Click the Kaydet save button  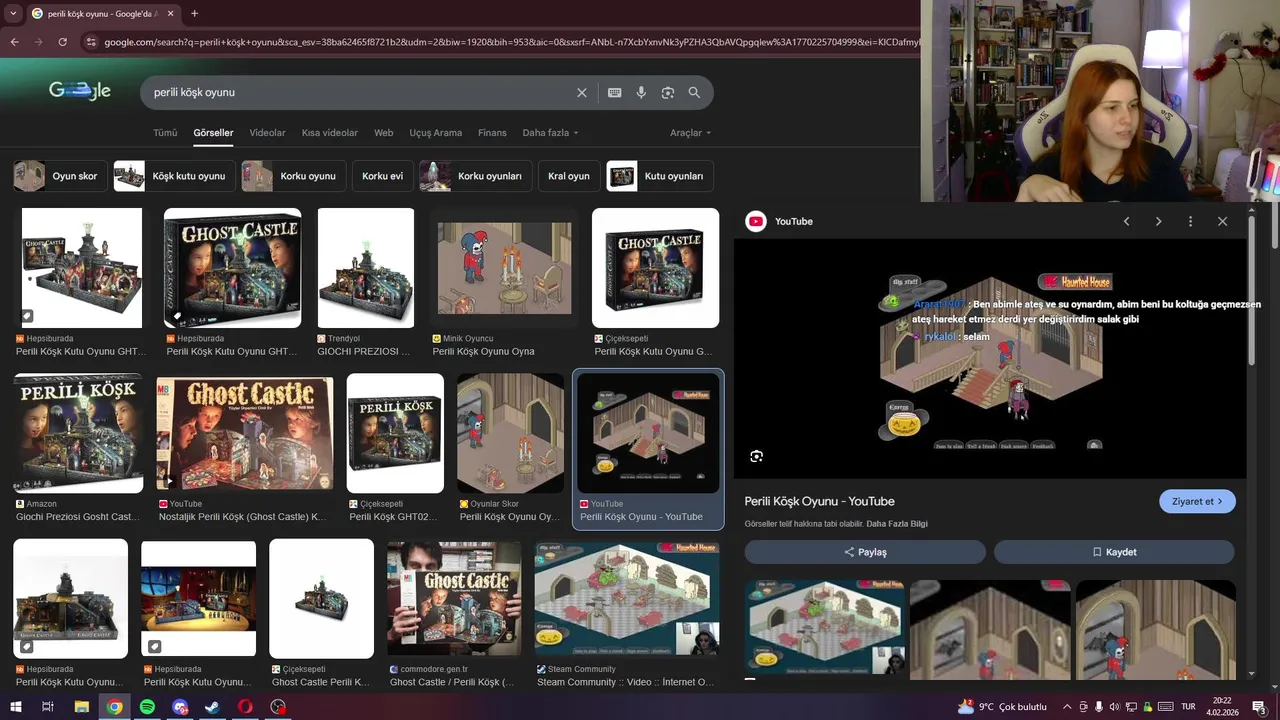[1114, 552]
